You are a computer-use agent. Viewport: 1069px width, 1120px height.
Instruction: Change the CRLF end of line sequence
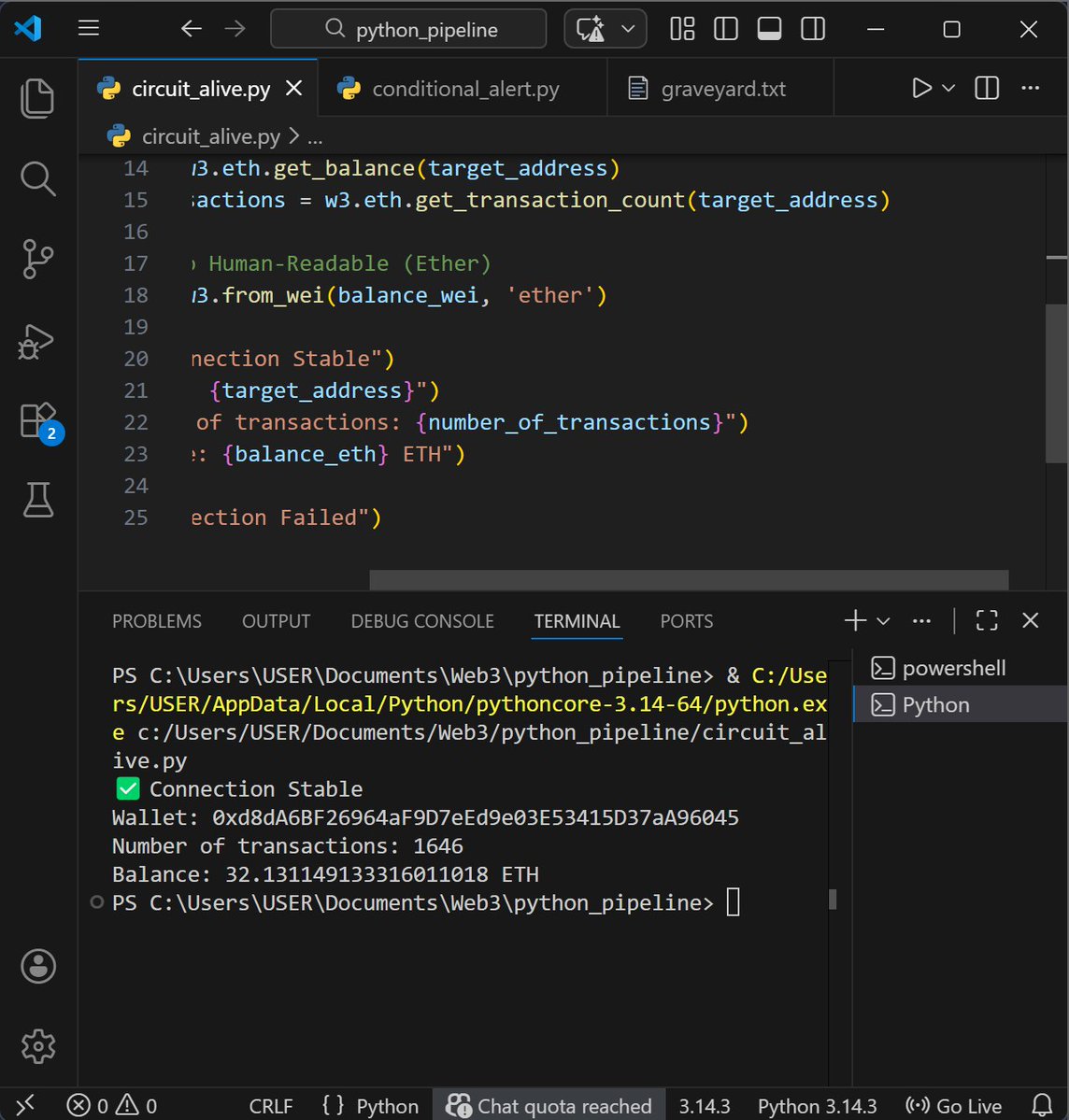pos(271,1106)
